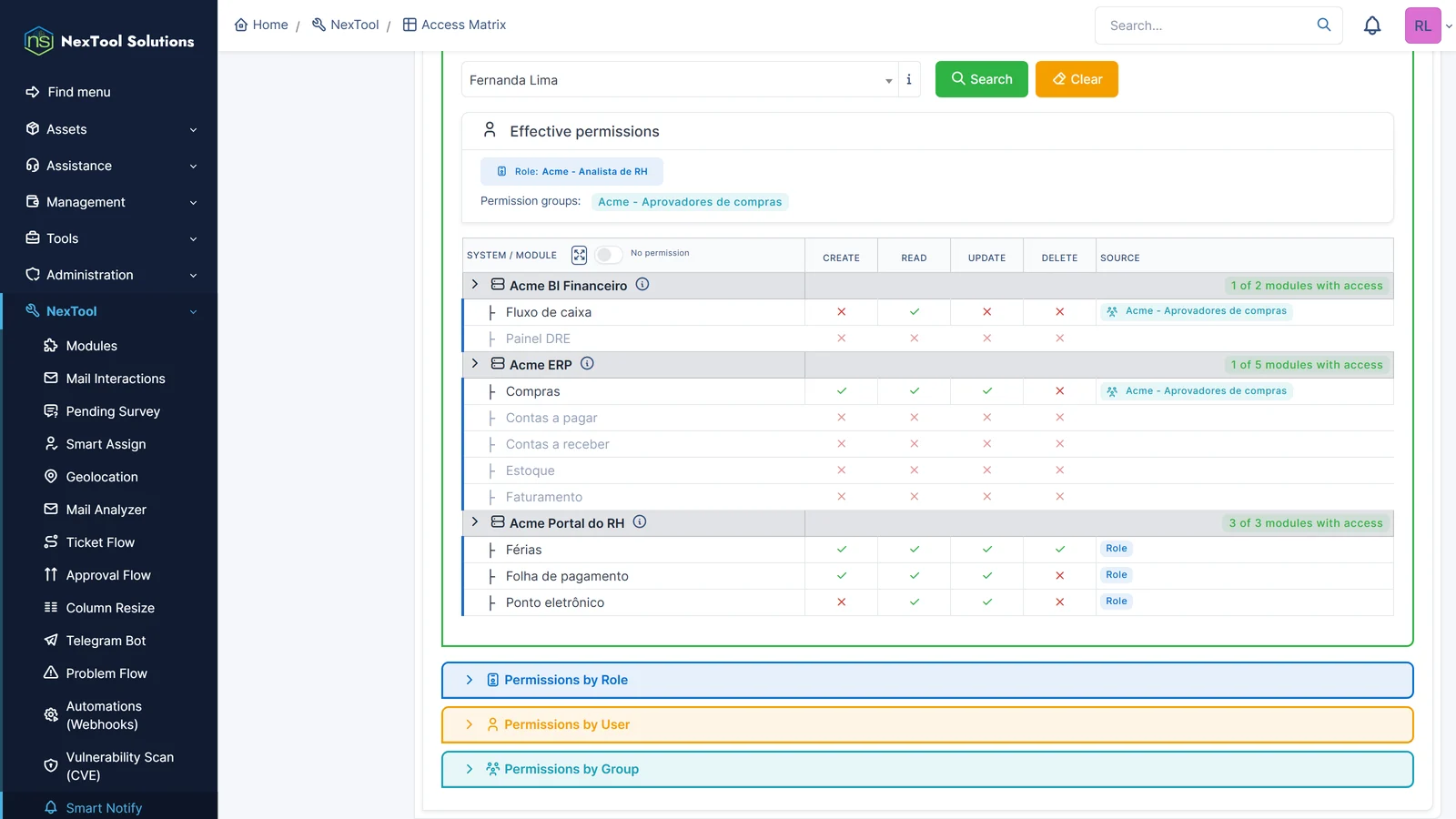
Task: Click the orange Clear button
Action: [1077, 79]
